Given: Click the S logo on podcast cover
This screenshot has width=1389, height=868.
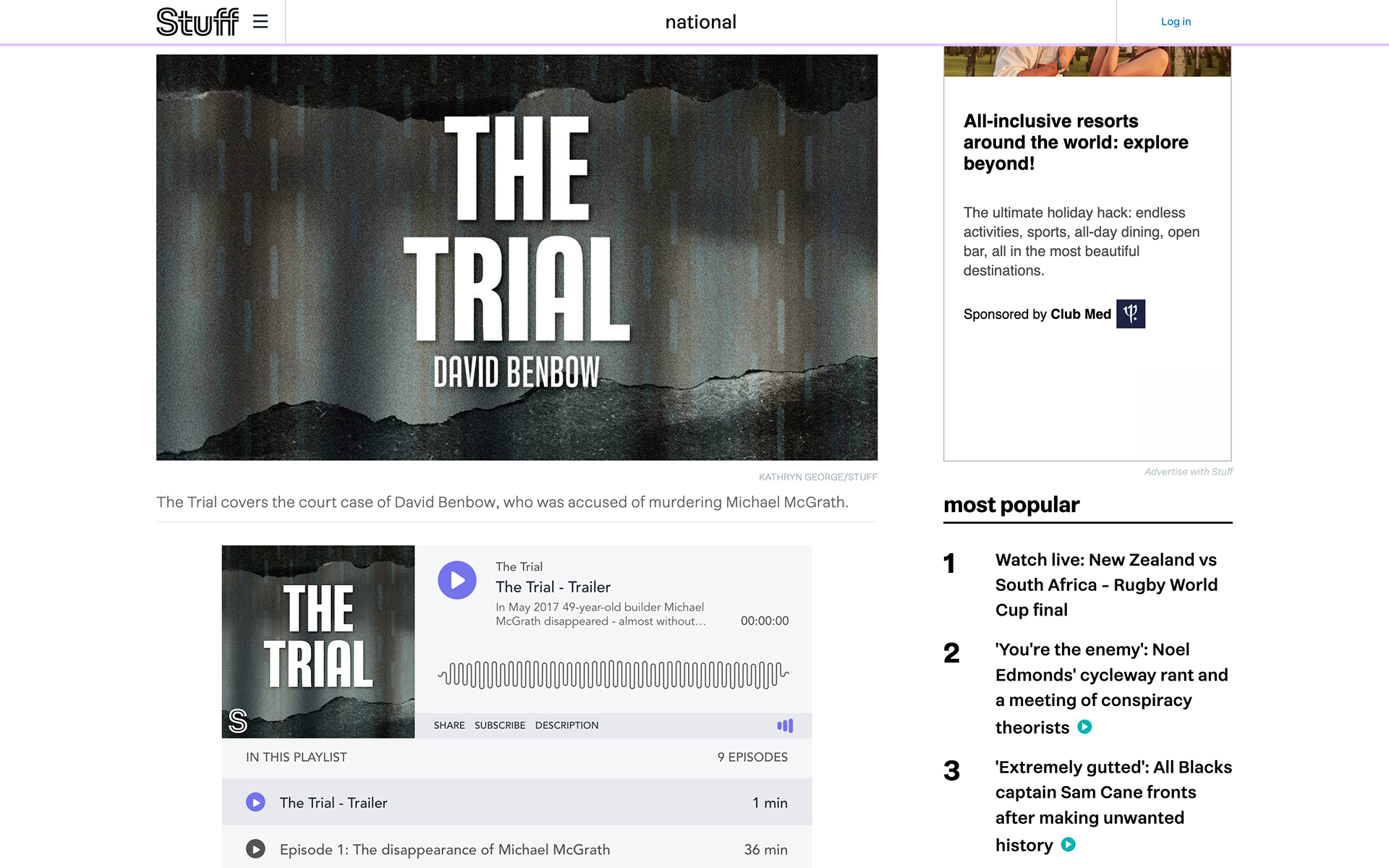Looking at the screenshot, I should point(238,720).
